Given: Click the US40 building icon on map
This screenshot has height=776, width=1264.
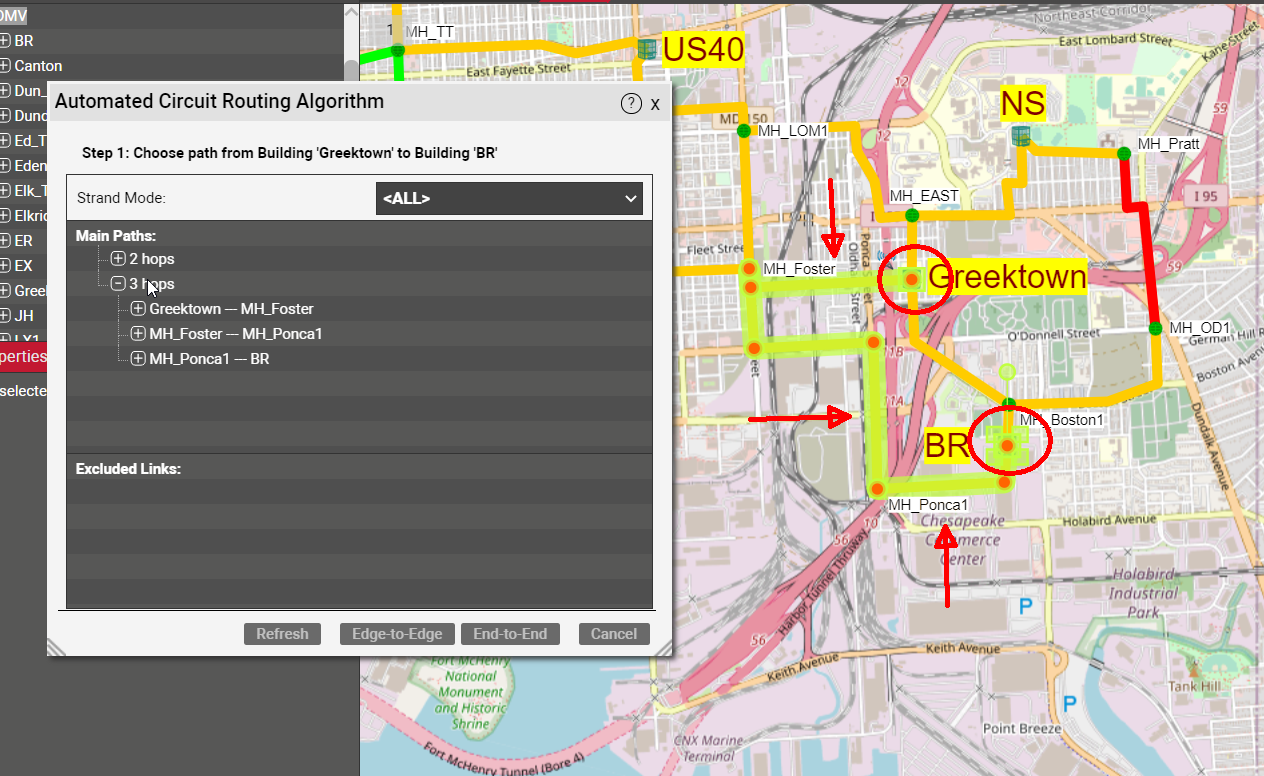Looking at the screenshot, I should (x=647, y=48).
